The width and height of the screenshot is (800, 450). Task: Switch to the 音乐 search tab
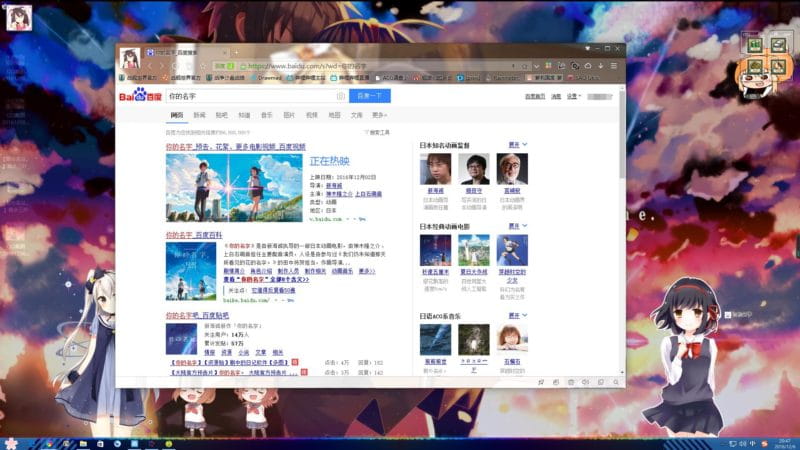266,115
